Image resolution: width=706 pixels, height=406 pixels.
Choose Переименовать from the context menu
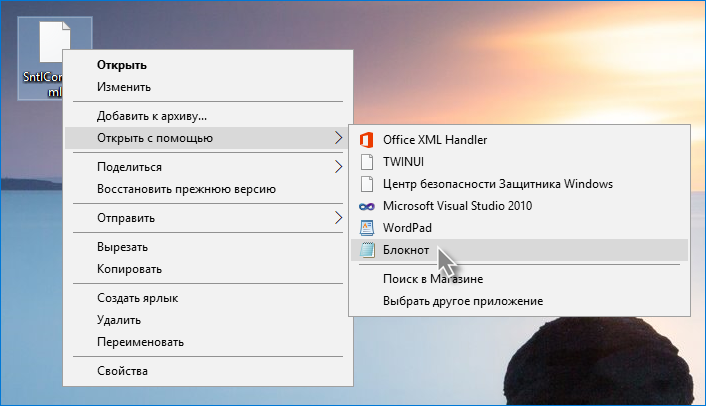208,342
